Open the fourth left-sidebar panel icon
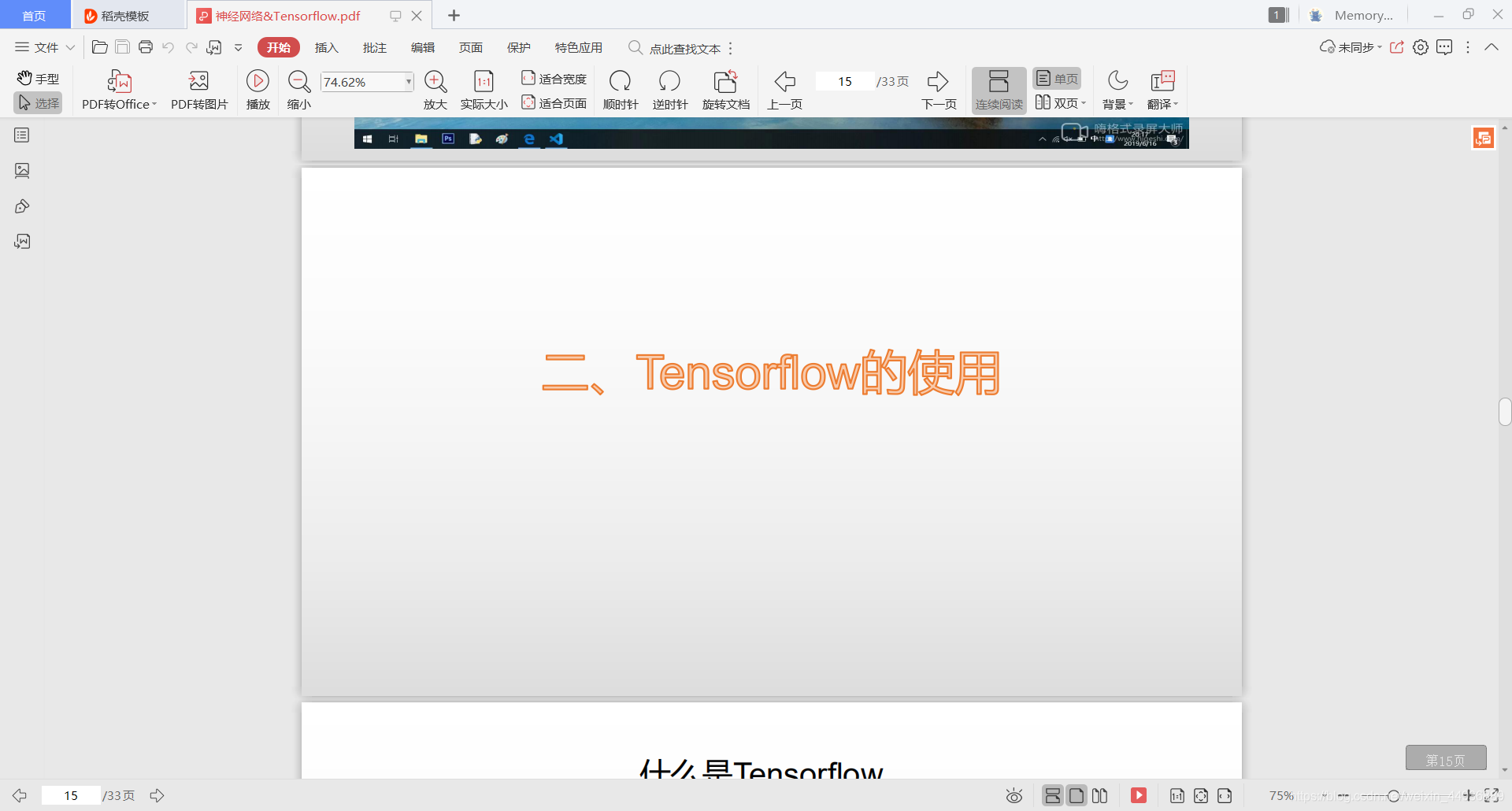Image resolution: width=1512 pixels, height=811 pixels. tap(22, 242)
